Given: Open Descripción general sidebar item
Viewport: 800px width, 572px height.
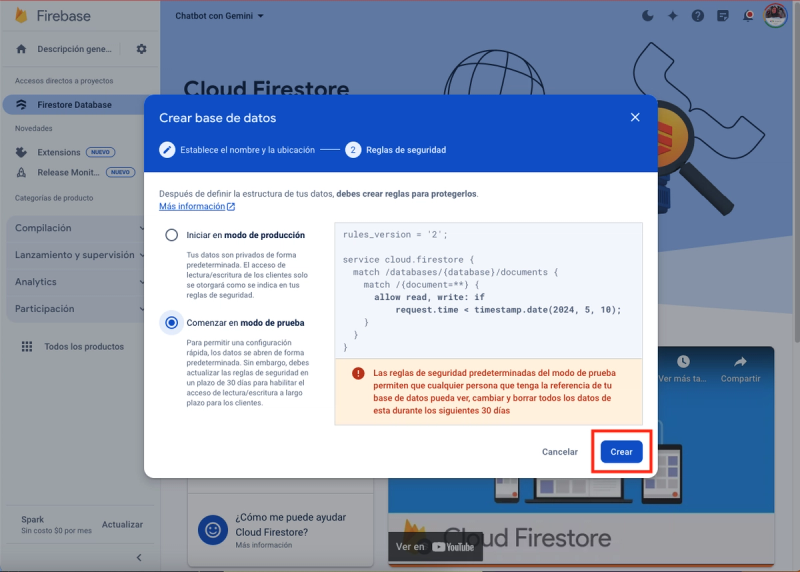Looking at the screenshot, I should click(x=74, y=49).
